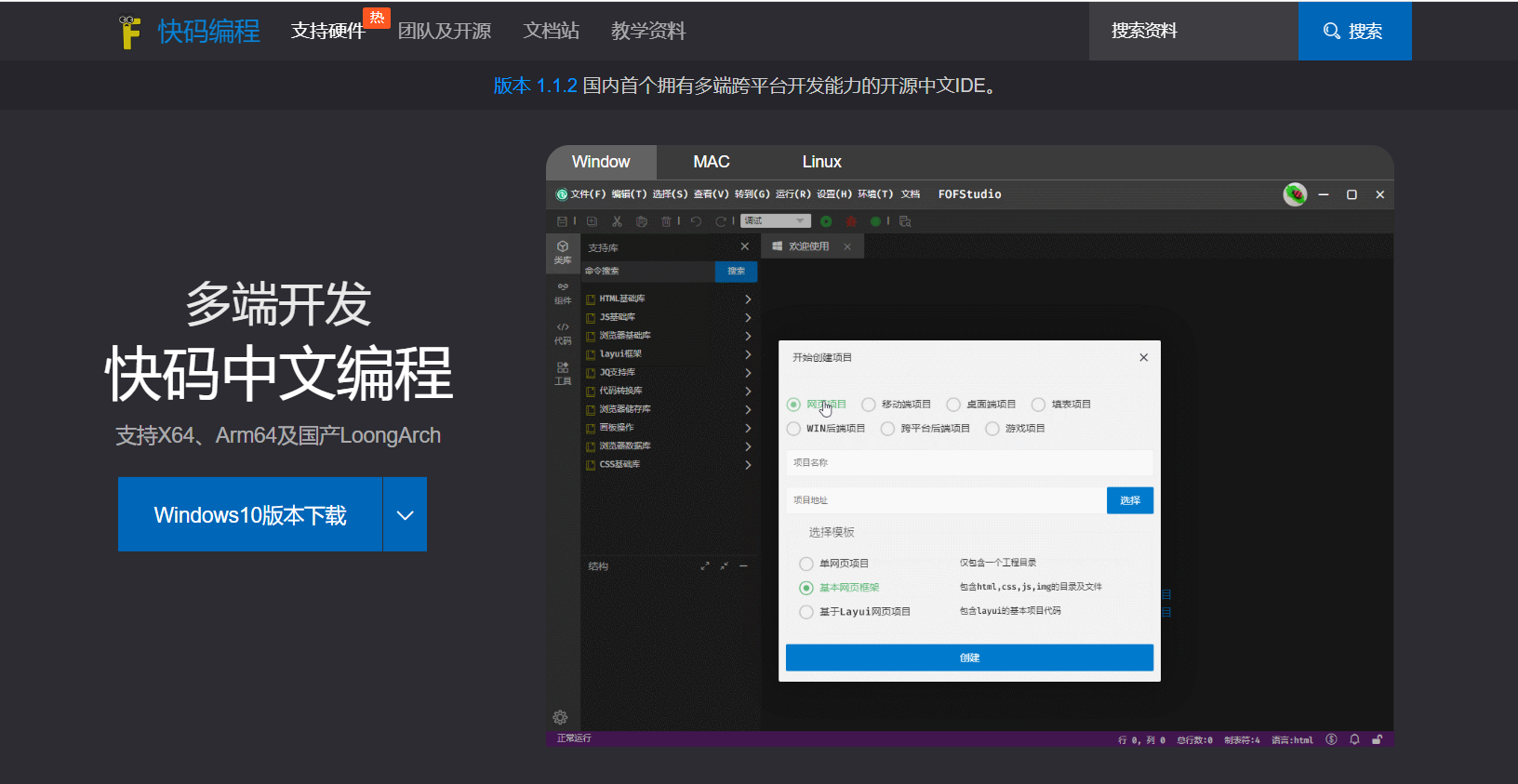Click the ladybug avatar icon in title bar
The image size is (1518, 784).
pos(1295,194)
